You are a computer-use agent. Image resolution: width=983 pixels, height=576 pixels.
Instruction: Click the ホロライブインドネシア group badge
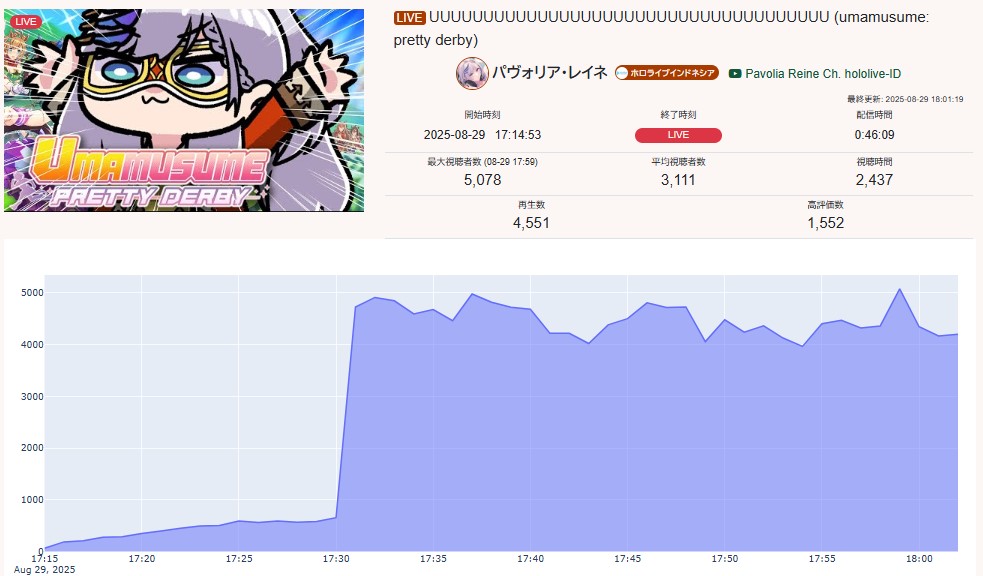(666, 73)
